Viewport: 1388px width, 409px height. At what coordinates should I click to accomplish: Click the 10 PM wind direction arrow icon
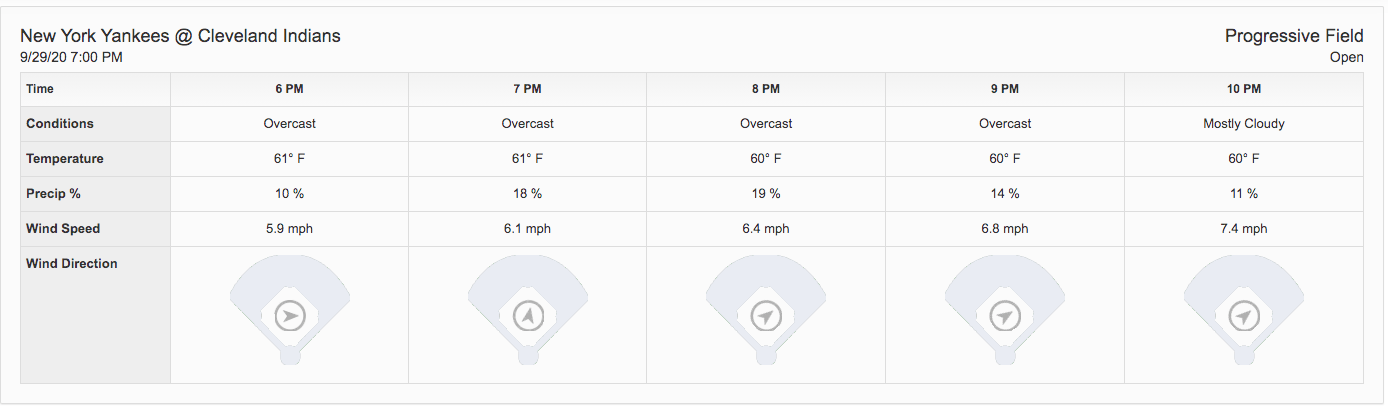click(x=1243, y=317)
